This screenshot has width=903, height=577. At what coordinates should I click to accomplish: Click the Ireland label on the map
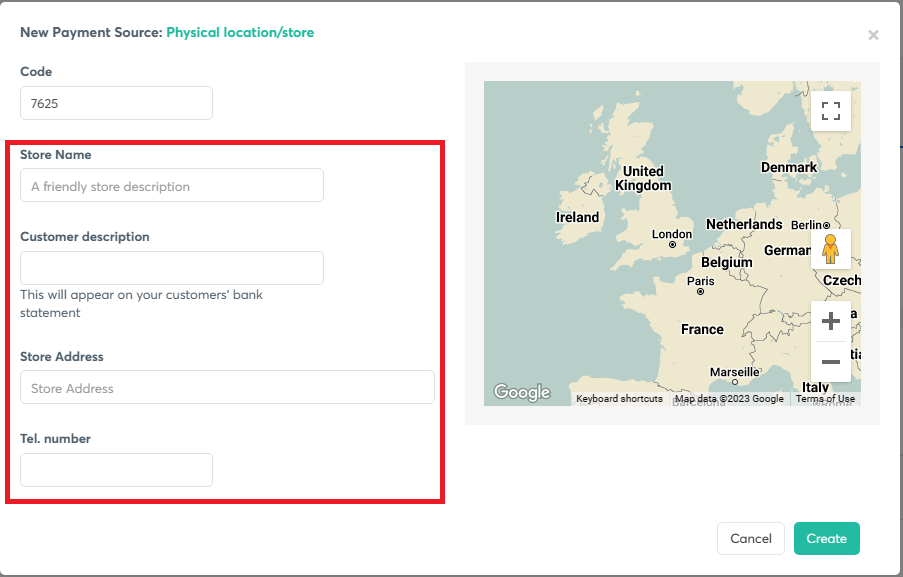pos(577,217)
